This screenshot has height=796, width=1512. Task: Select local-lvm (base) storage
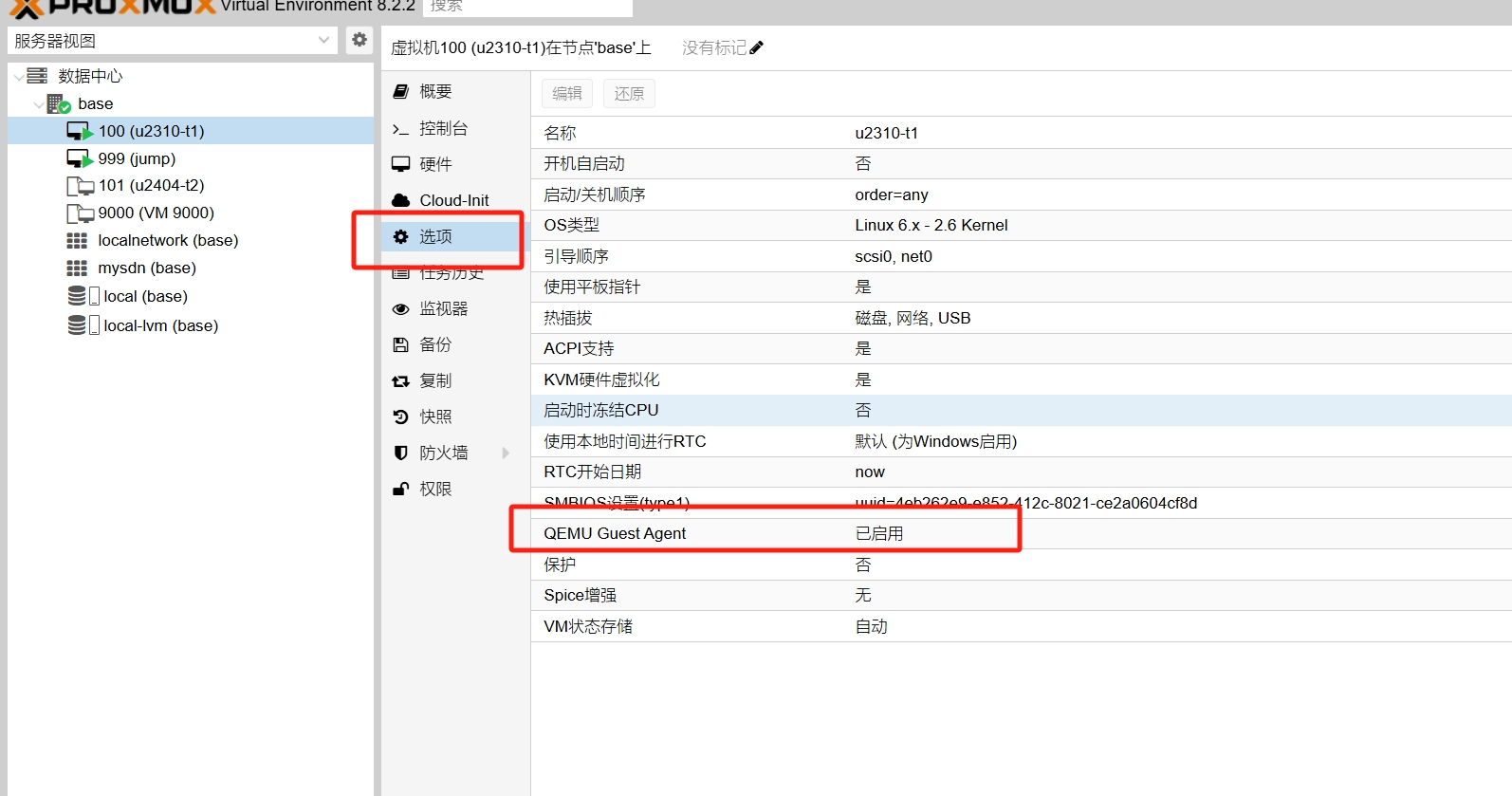click(191, 325)
